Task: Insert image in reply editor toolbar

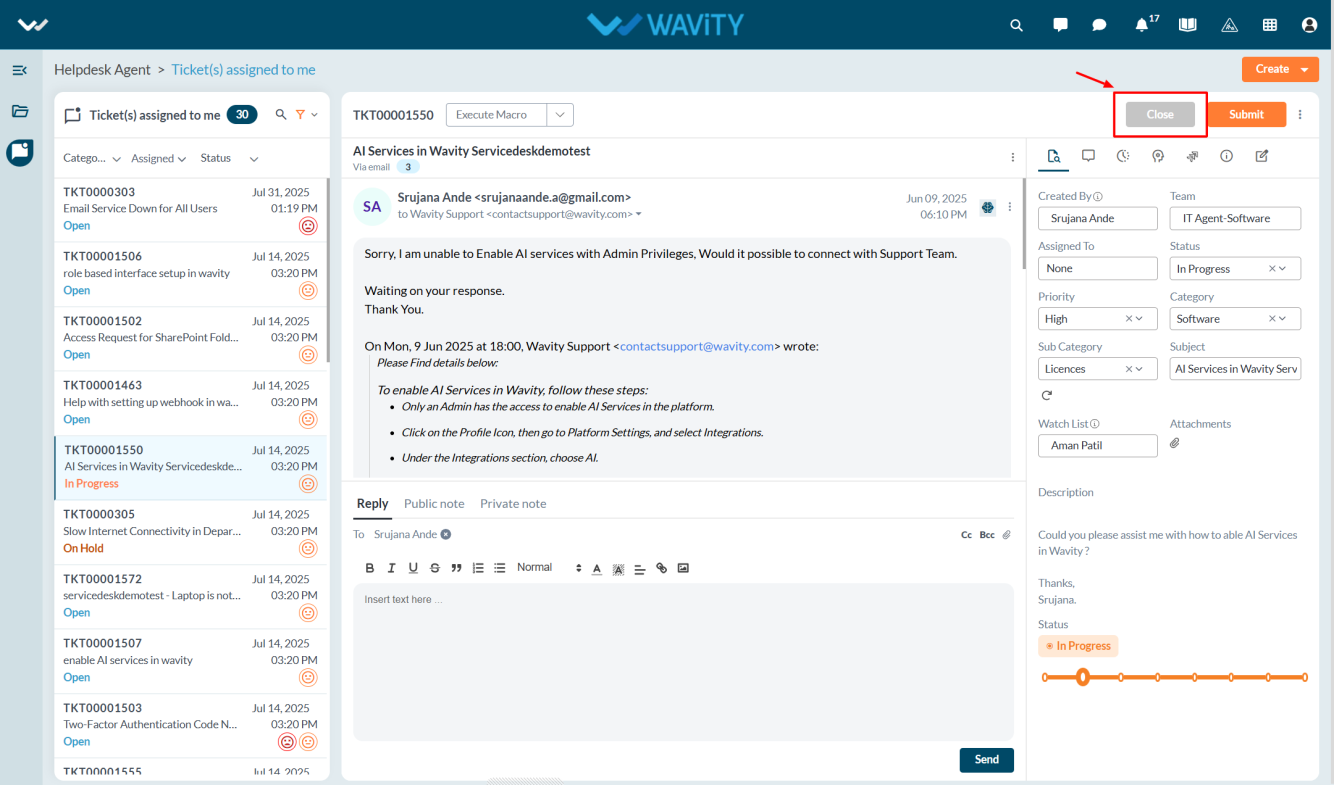Action: pyautogui.click(x=683, y=568)
